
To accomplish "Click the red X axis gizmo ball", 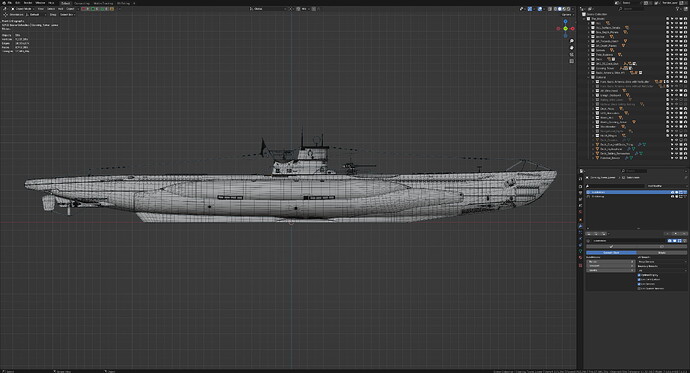I will pyautogui.click(x=573, y=29).
